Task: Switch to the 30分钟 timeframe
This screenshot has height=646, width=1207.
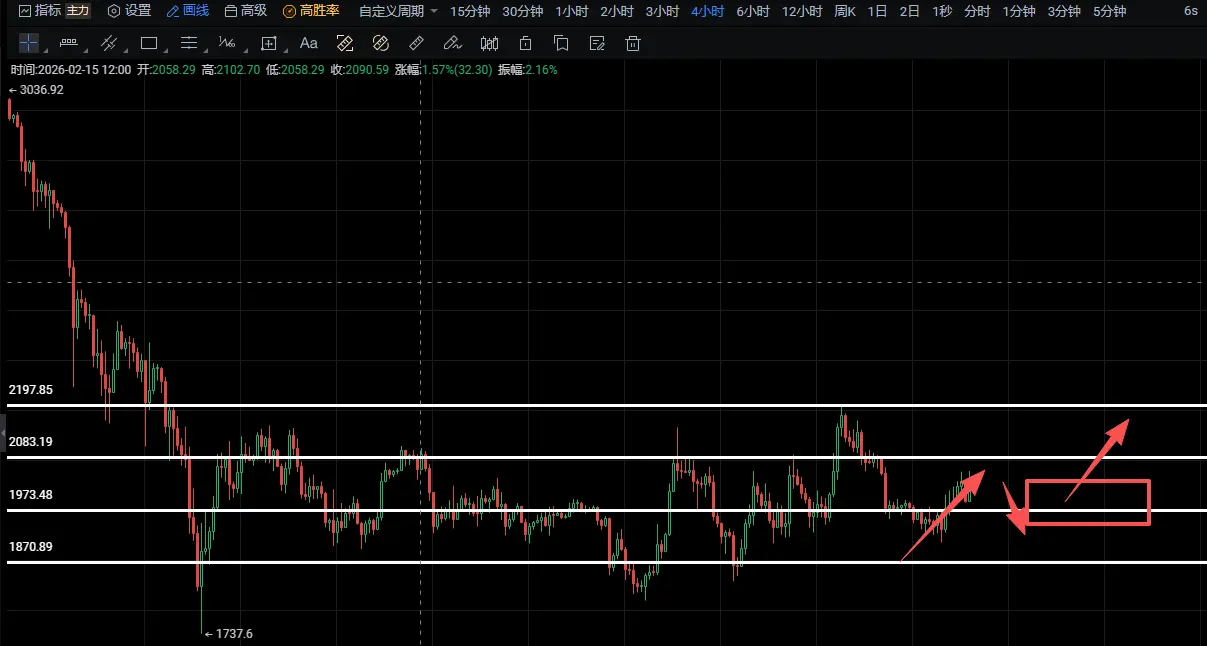Action: pos(522,11)
